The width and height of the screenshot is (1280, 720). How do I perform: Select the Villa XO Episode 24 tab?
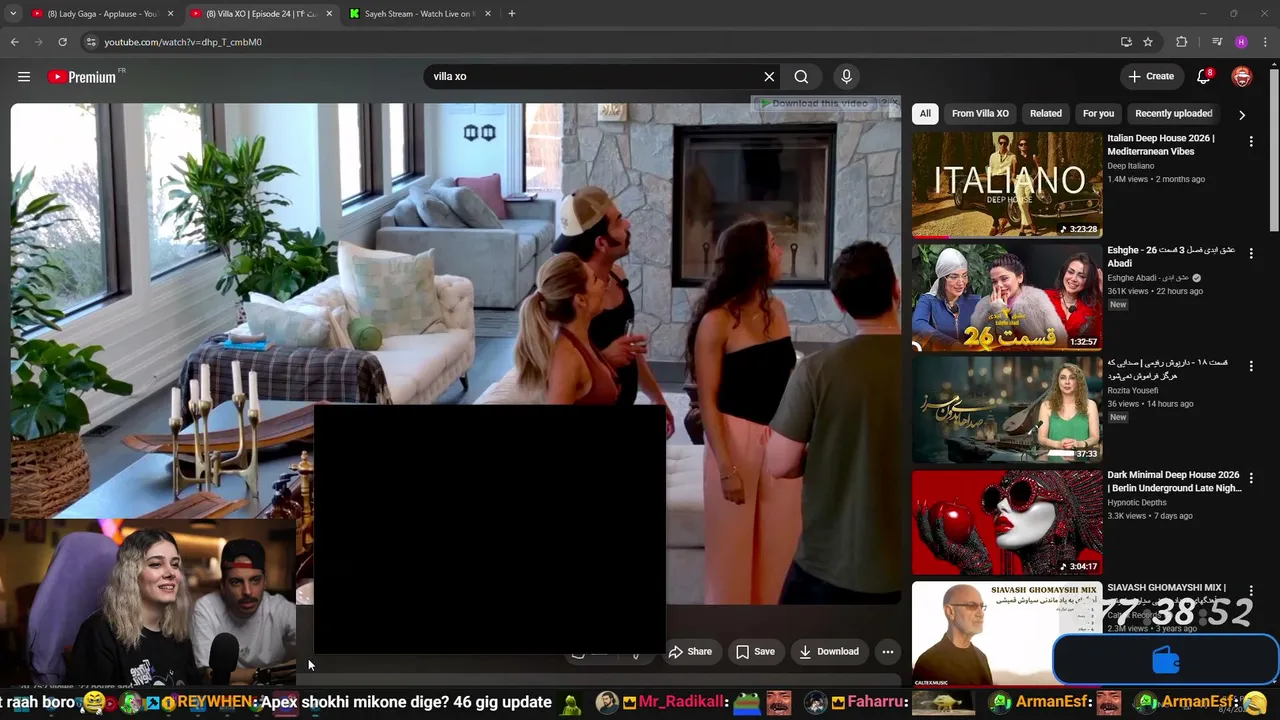point(262,14)
